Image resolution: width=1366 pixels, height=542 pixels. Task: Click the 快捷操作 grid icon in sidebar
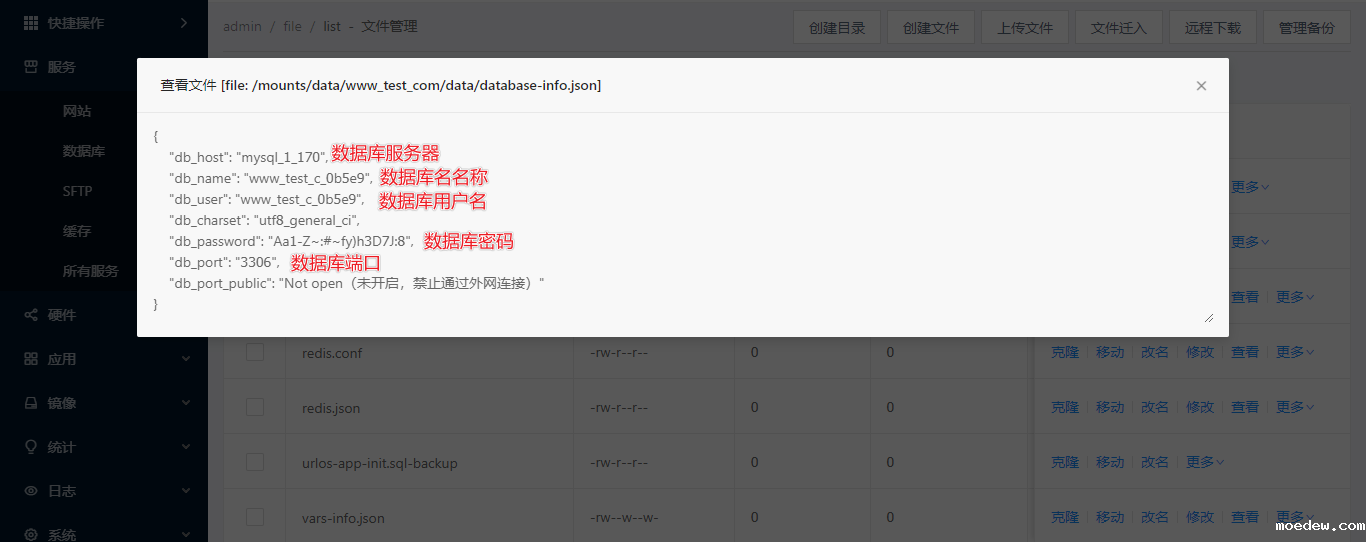point(31,23)
